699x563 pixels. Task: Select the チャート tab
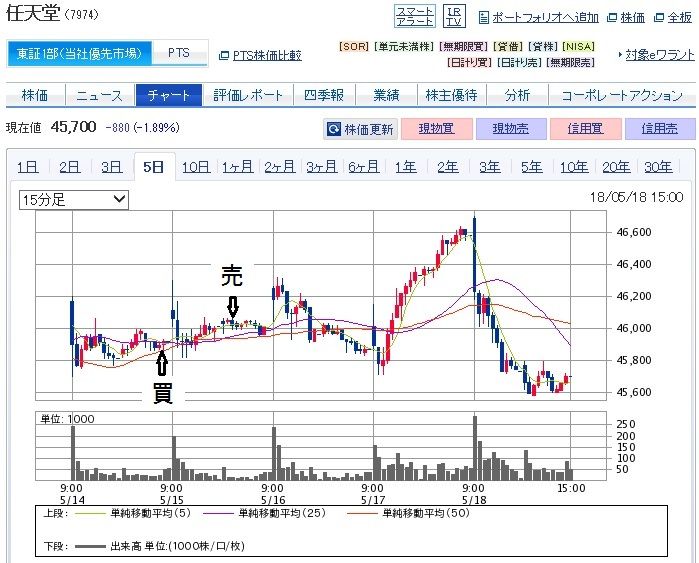click(x=169, y=95)
